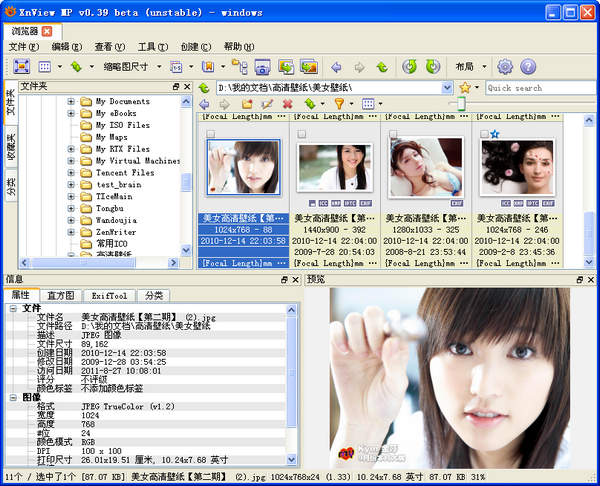This screenshot has width=600, height=486.
Task: Click the rename pencil icon
Action: 267,104
